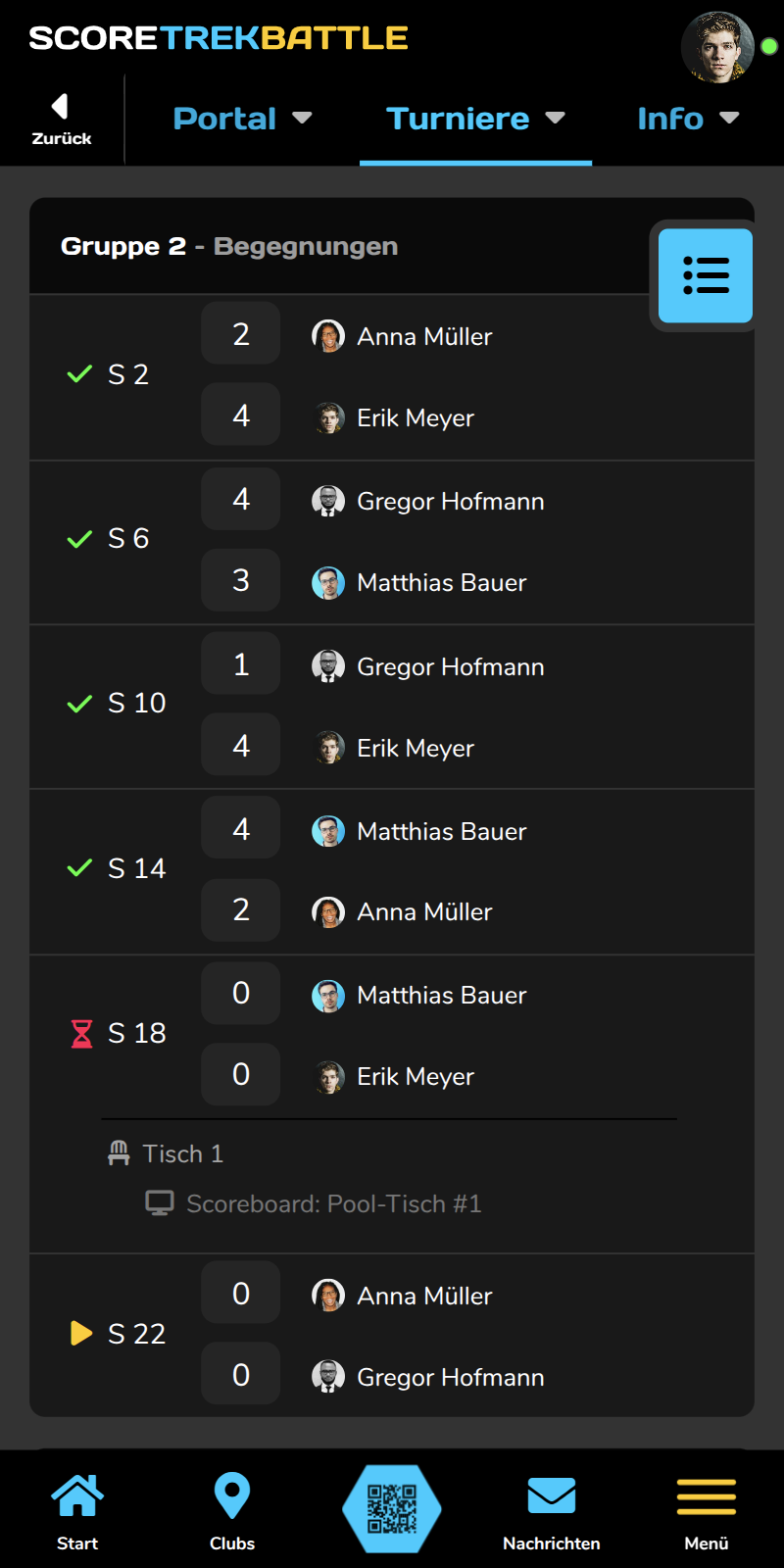Image resolution: width=784 pixels, height=1568 pixels.
Task: Select Tisch 1 table entry
Action: tap(182, 1153)
